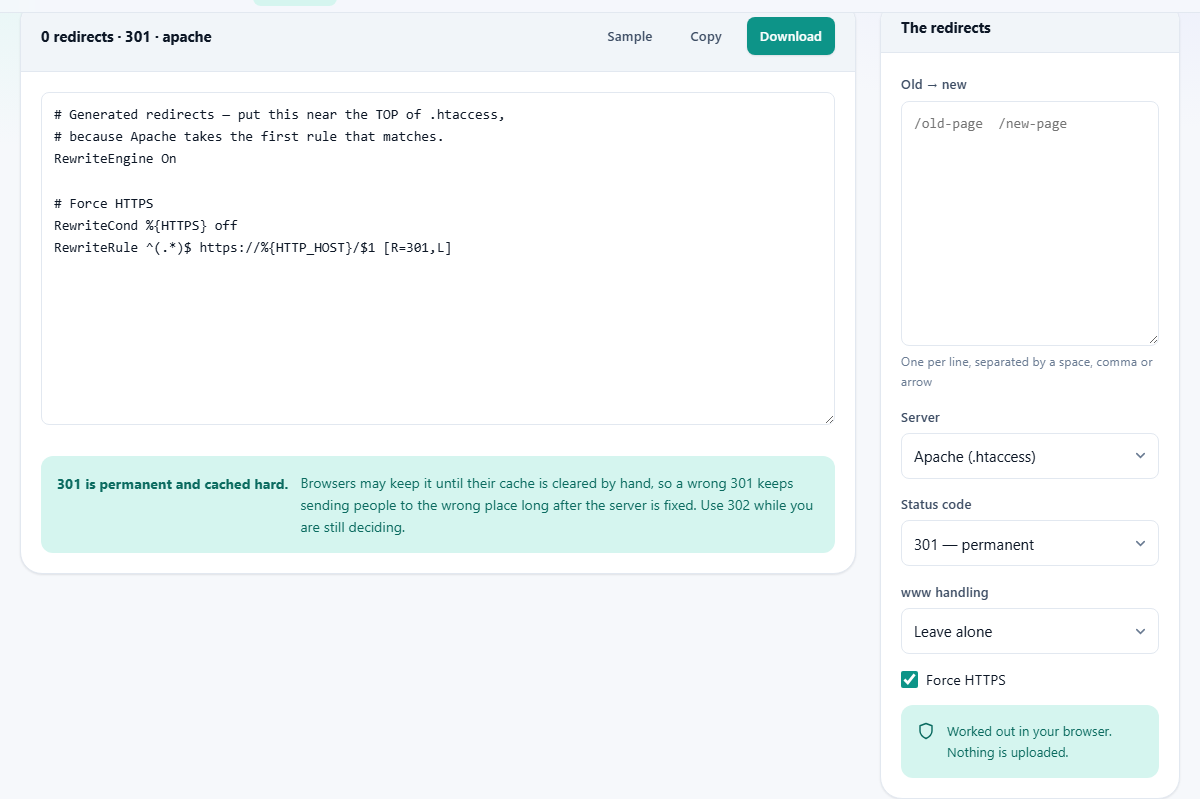
Task: Click the 'Force HTTPS' label text
Action: point(966,680)
